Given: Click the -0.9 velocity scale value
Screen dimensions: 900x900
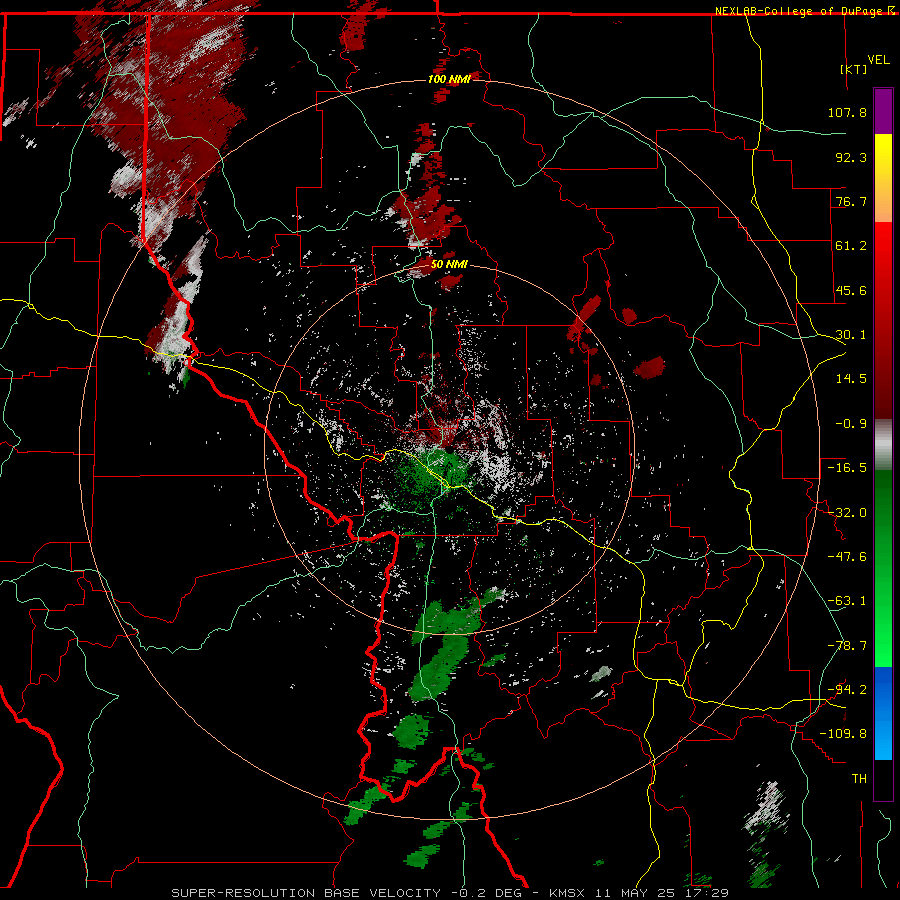Looking at the screenshot, I should 851,424.
